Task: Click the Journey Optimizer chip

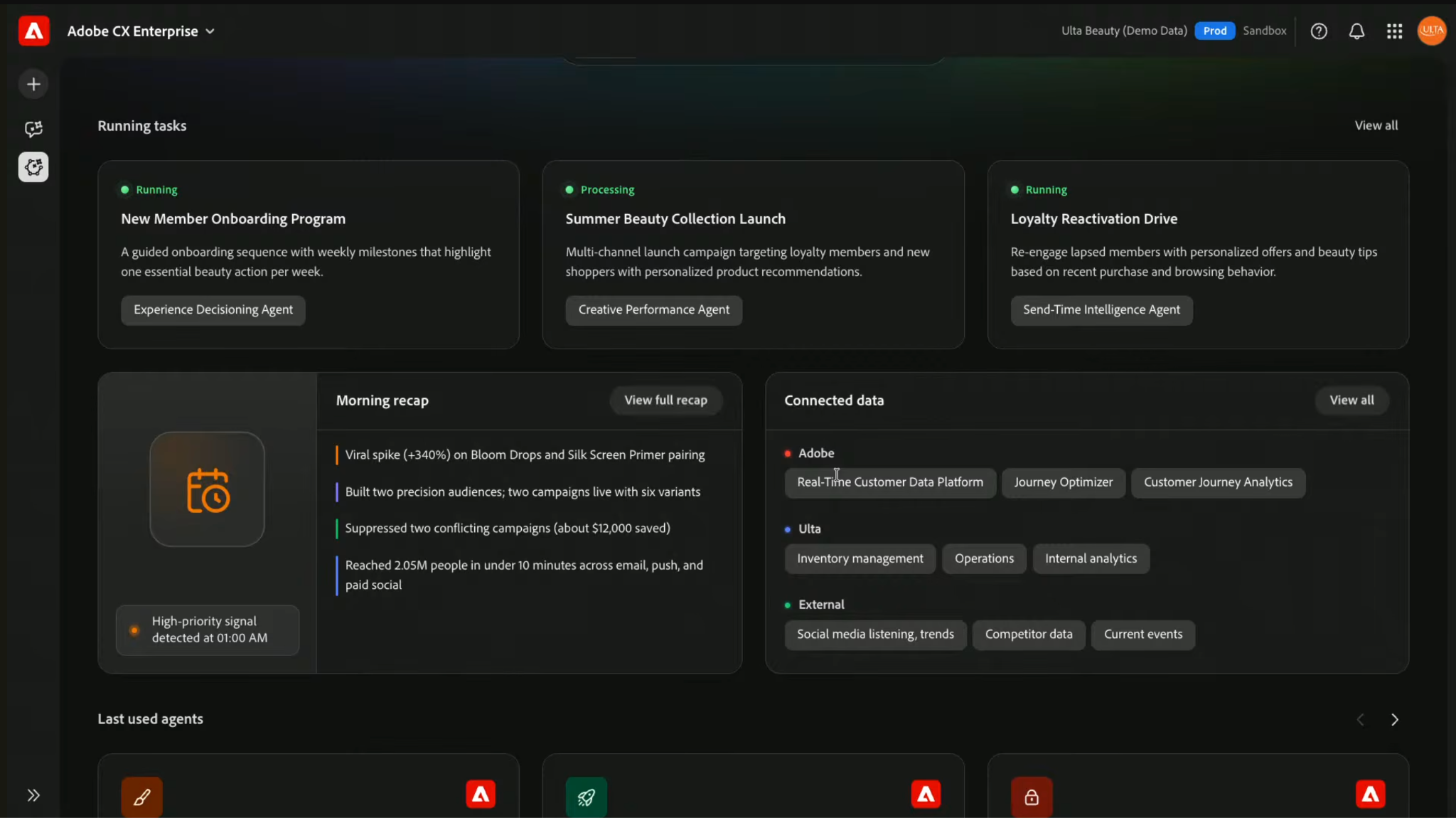Action: (x=1063, y=483)
